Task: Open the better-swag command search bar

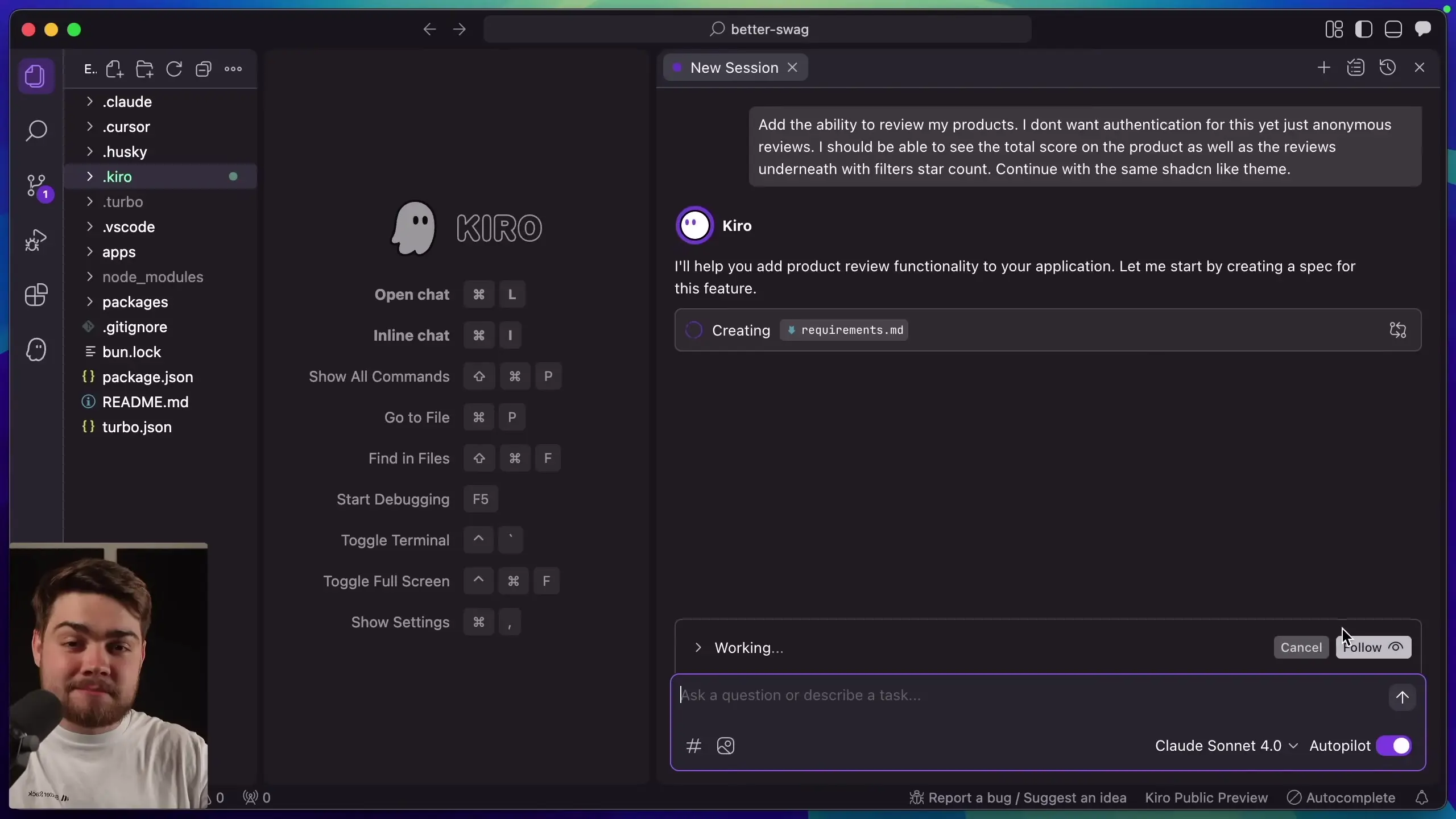Action: pos(758,29)
